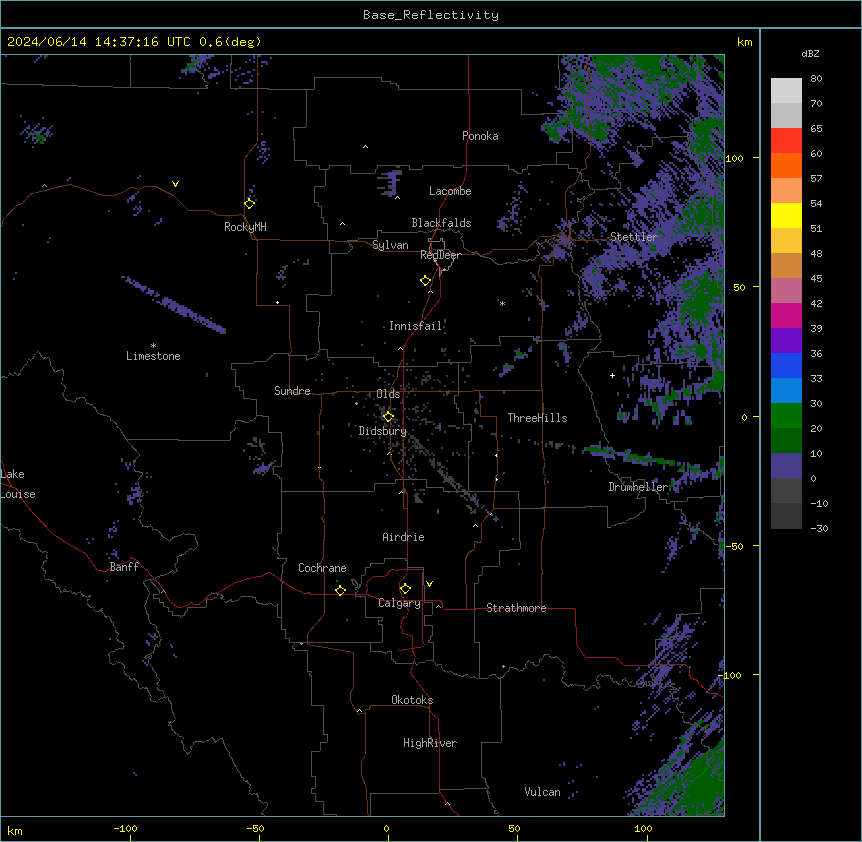Click the asterisk marker above Limestone
Viewport: 862px width, 842px height.
(153, 346)
